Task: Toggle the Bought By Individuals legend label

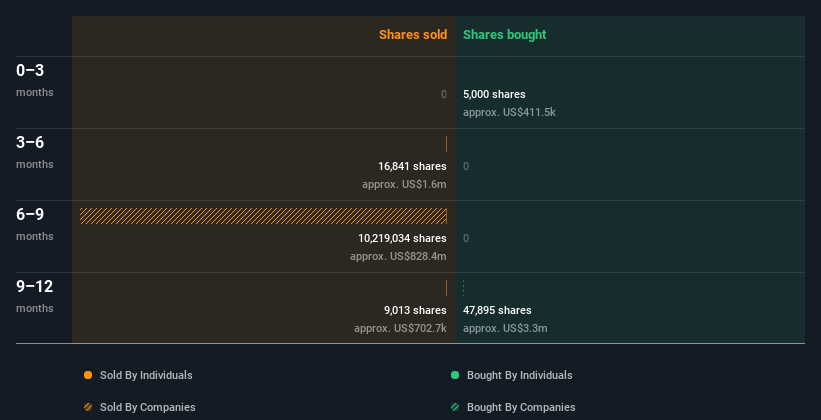Action: click(x=519, y=375)
